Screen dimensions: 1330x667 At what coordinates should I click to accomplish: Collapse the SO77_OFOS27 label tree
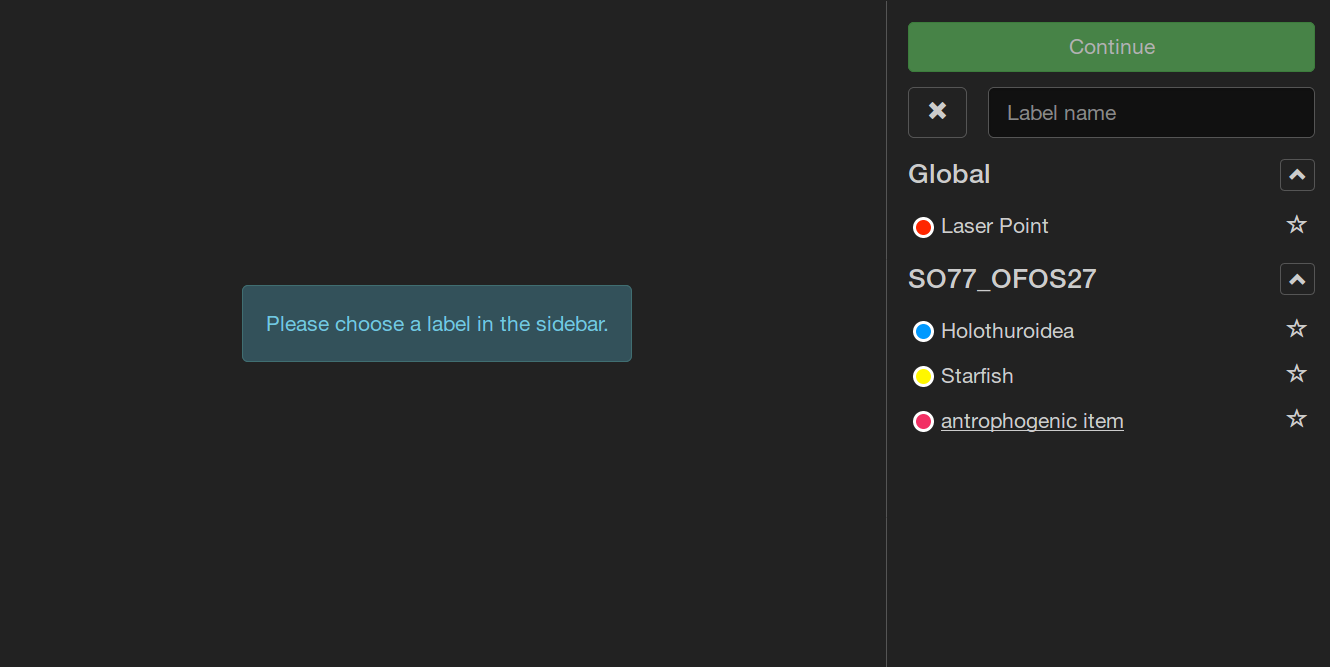point(1297,279)
